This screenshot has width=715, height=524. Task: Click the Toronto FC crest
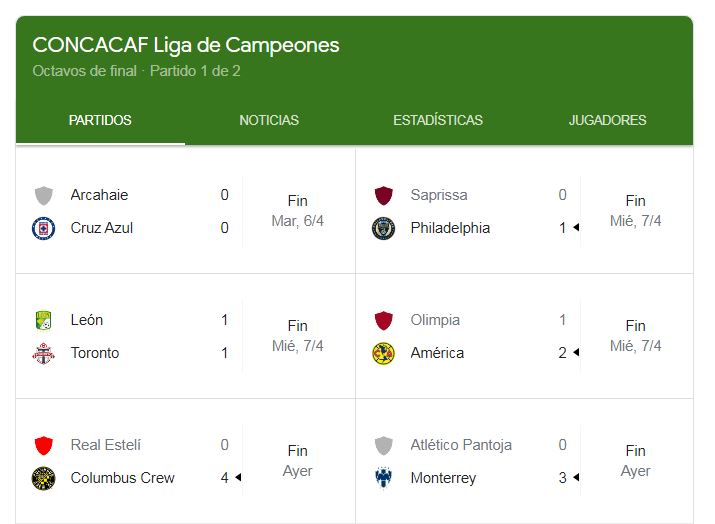tap(43, 353)
